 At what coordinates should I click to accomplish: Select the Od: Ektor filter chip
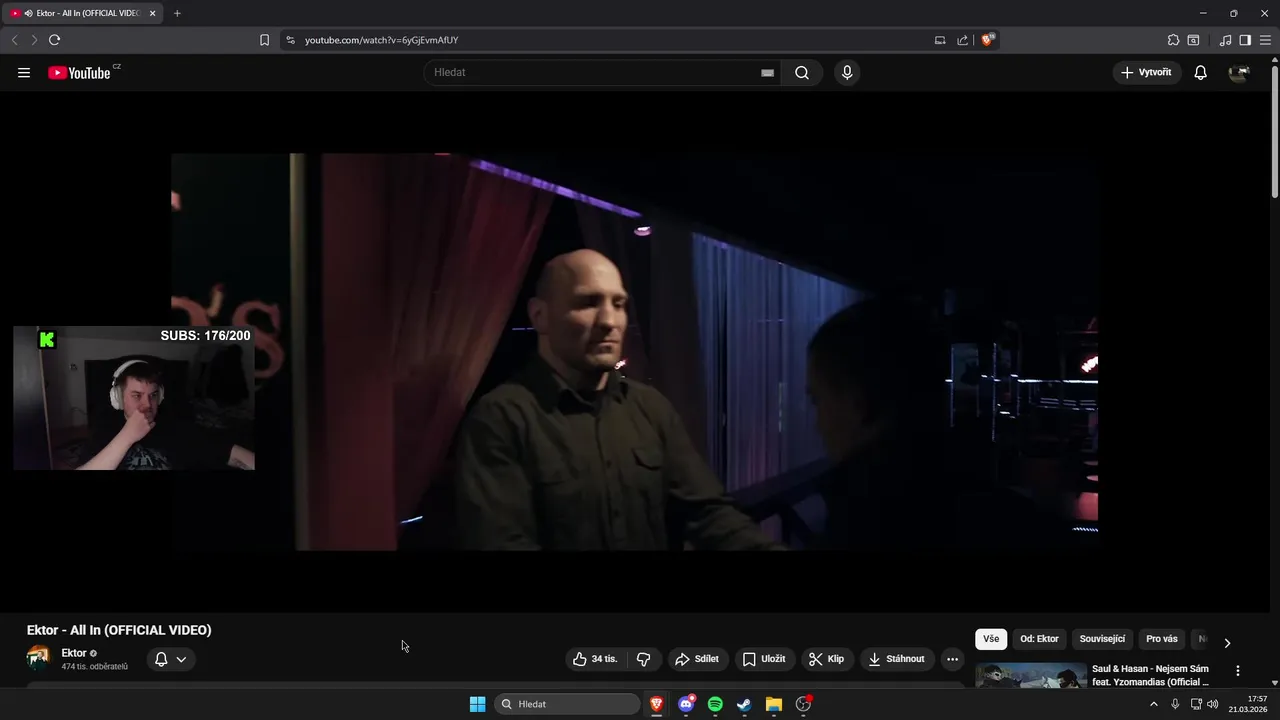point(1039,639)
